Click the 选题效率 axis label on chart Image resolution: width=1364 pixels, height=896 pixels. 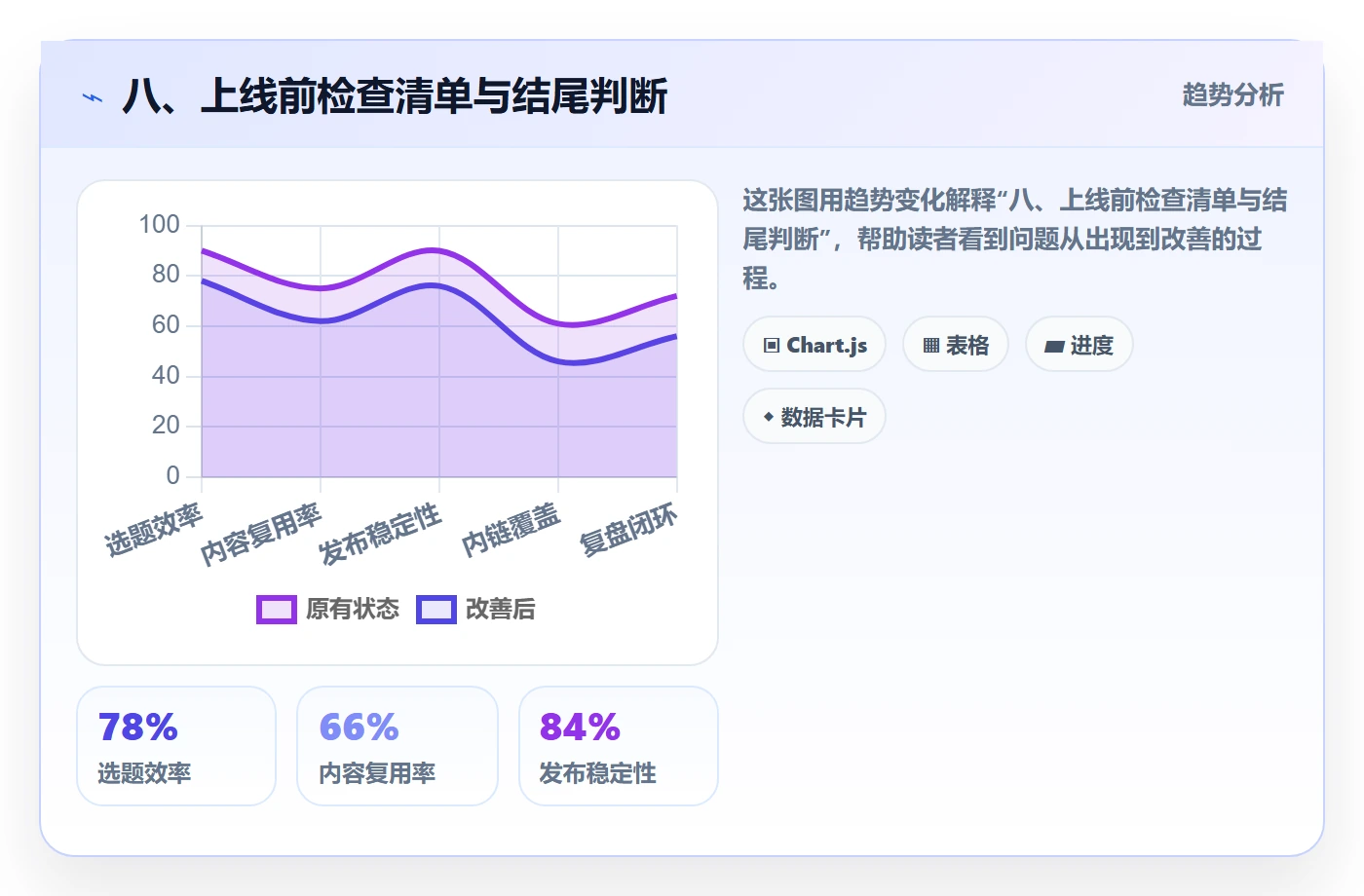(x=154, y=530)
